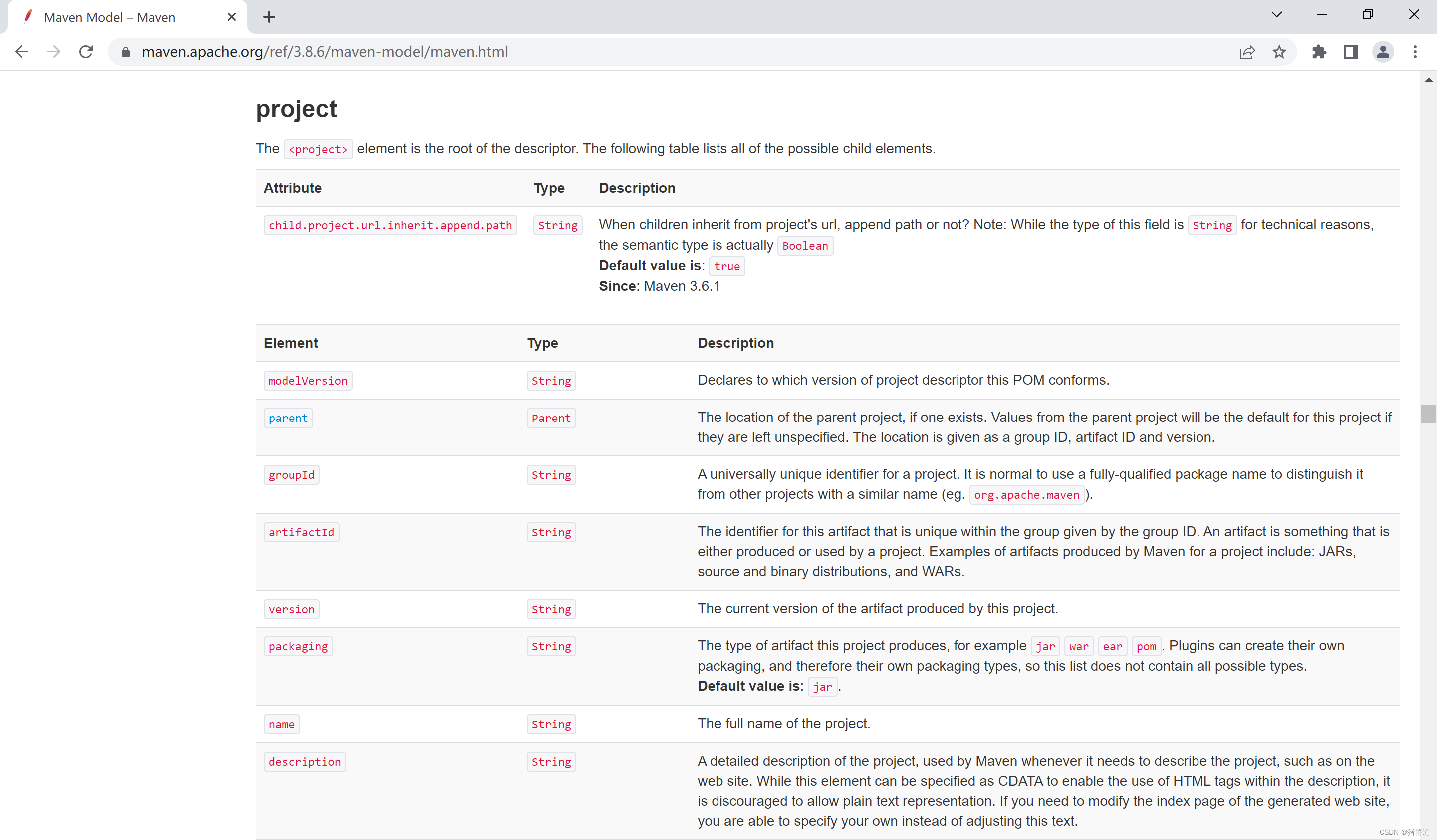Click the browser forward arrow
This screenshot has width=1437, height=840.
[x=53, y=52]
